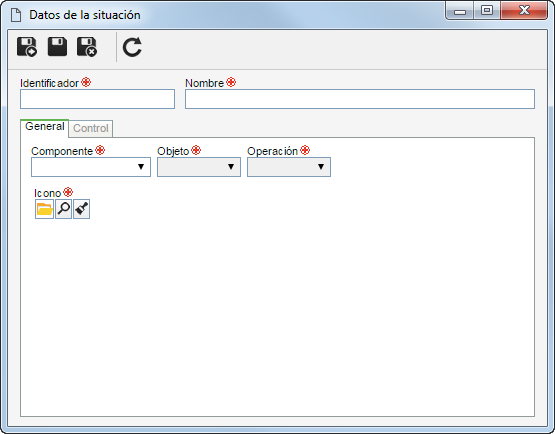Click the brush clear icon under Icono
555x434 pixels.
tap(81, 209)
